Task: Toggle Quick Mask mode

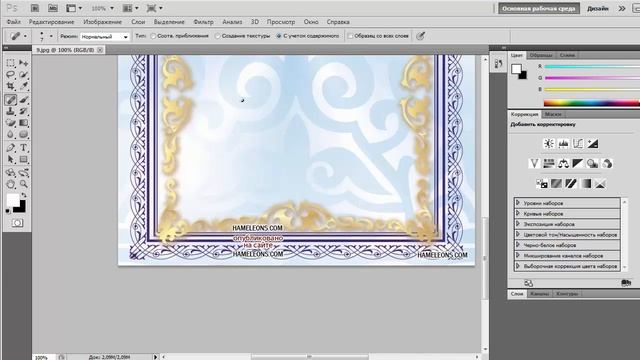Action: (x=17, y=223)
